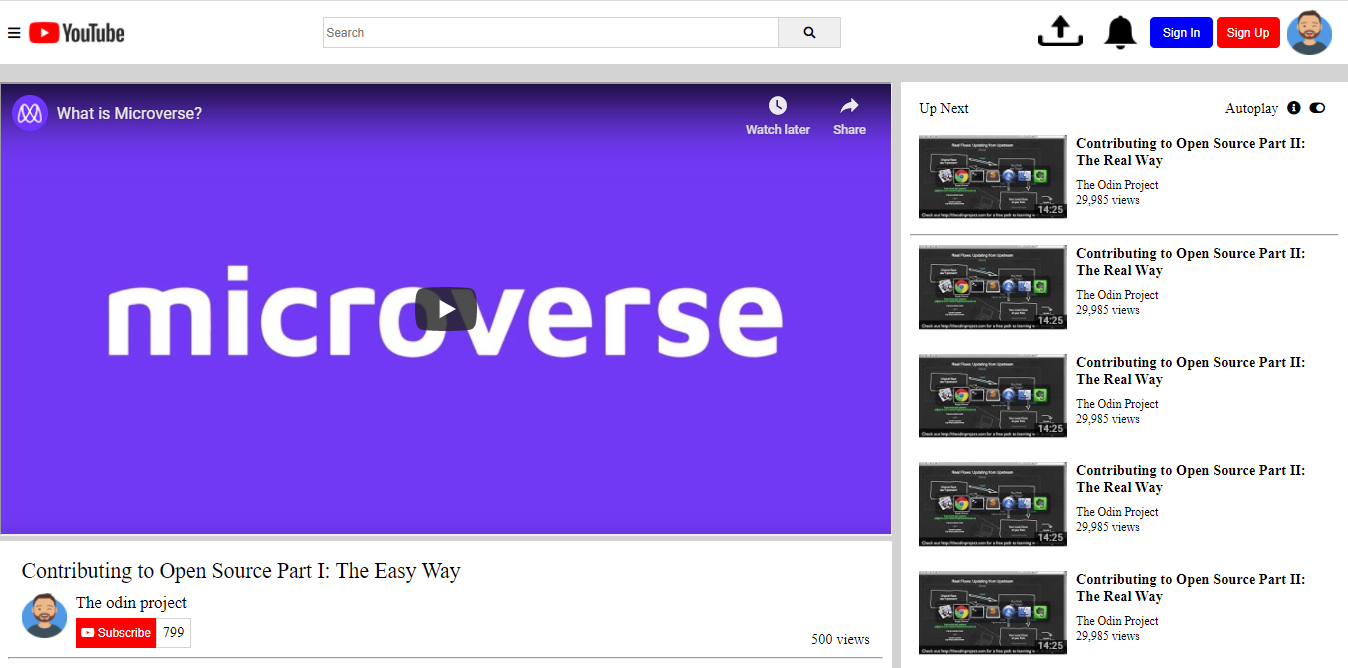Open the hamburger menu icon
Viewport: 1348px width, 668px height.
pyautogui.click(x=14, y=33)
